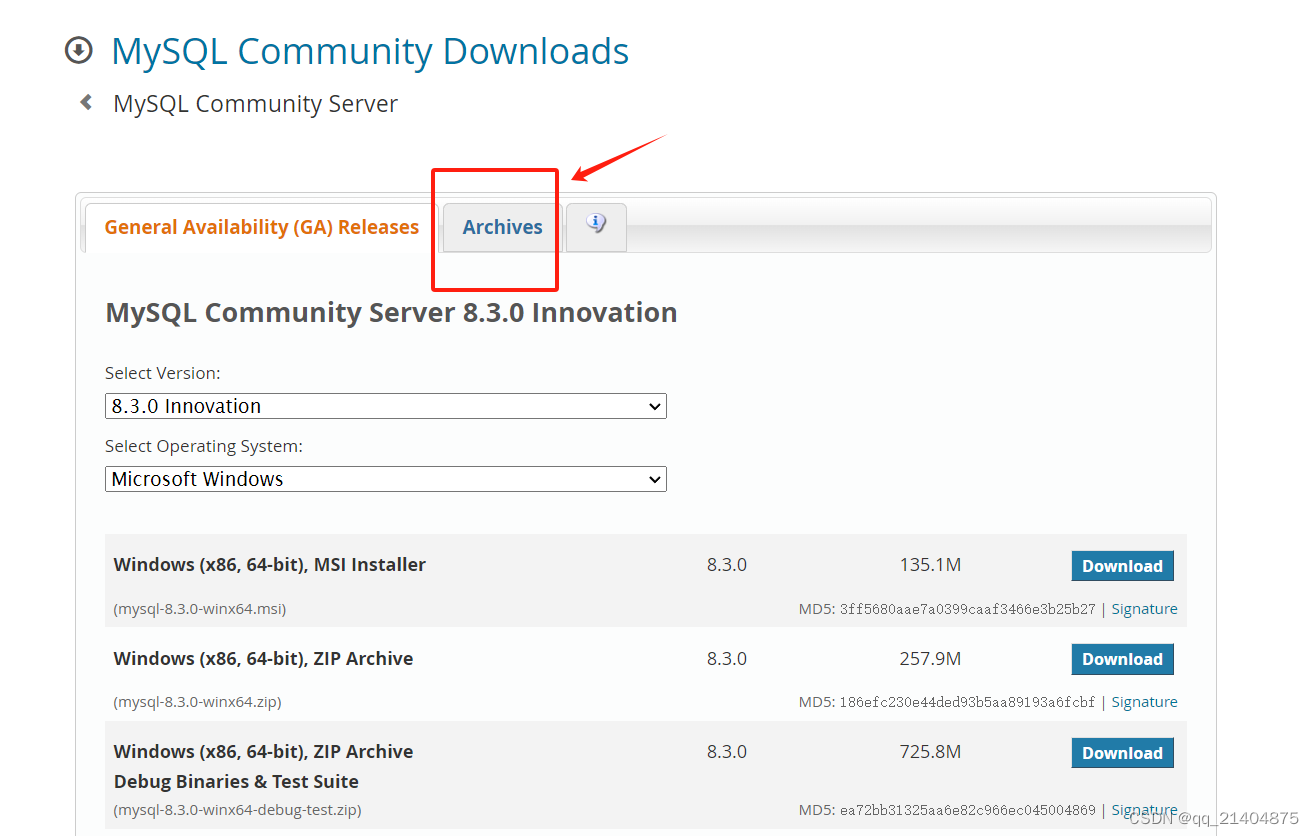Open the Select Version dropdown
This screenshot has height=836, width=1314.
click(x=385, y=406)
